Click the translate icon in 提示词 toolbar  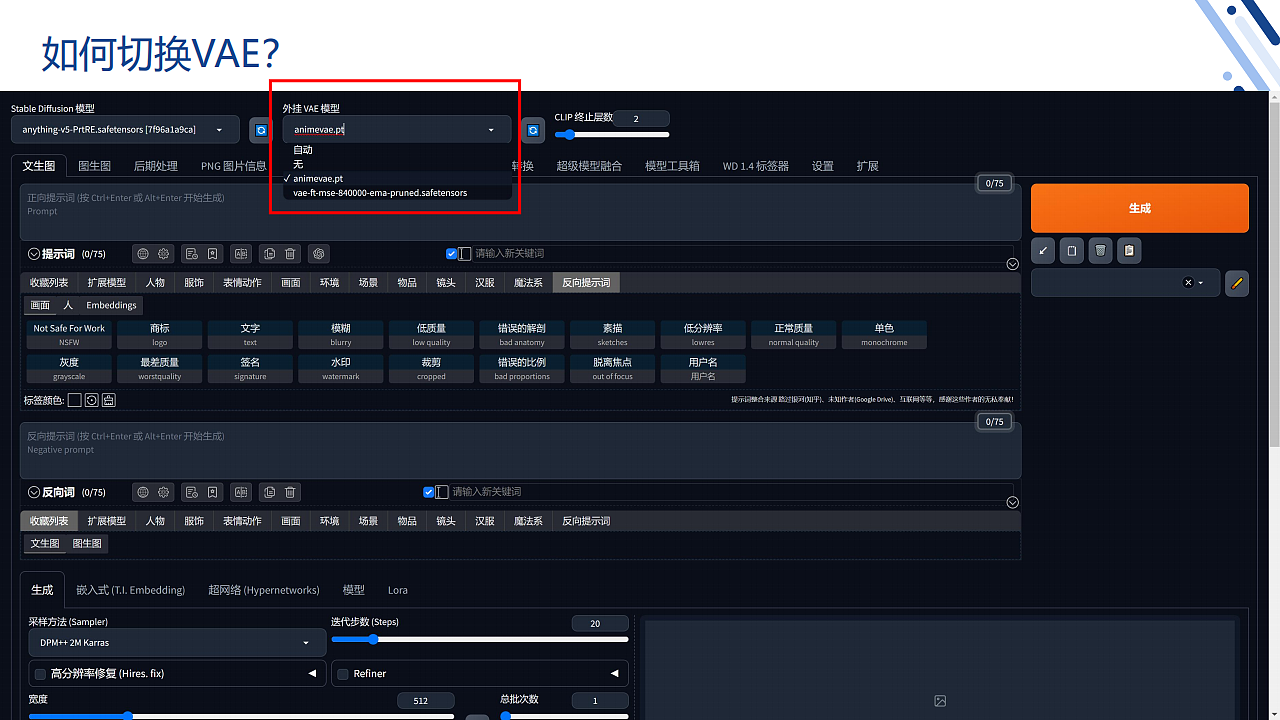(241, 254)
